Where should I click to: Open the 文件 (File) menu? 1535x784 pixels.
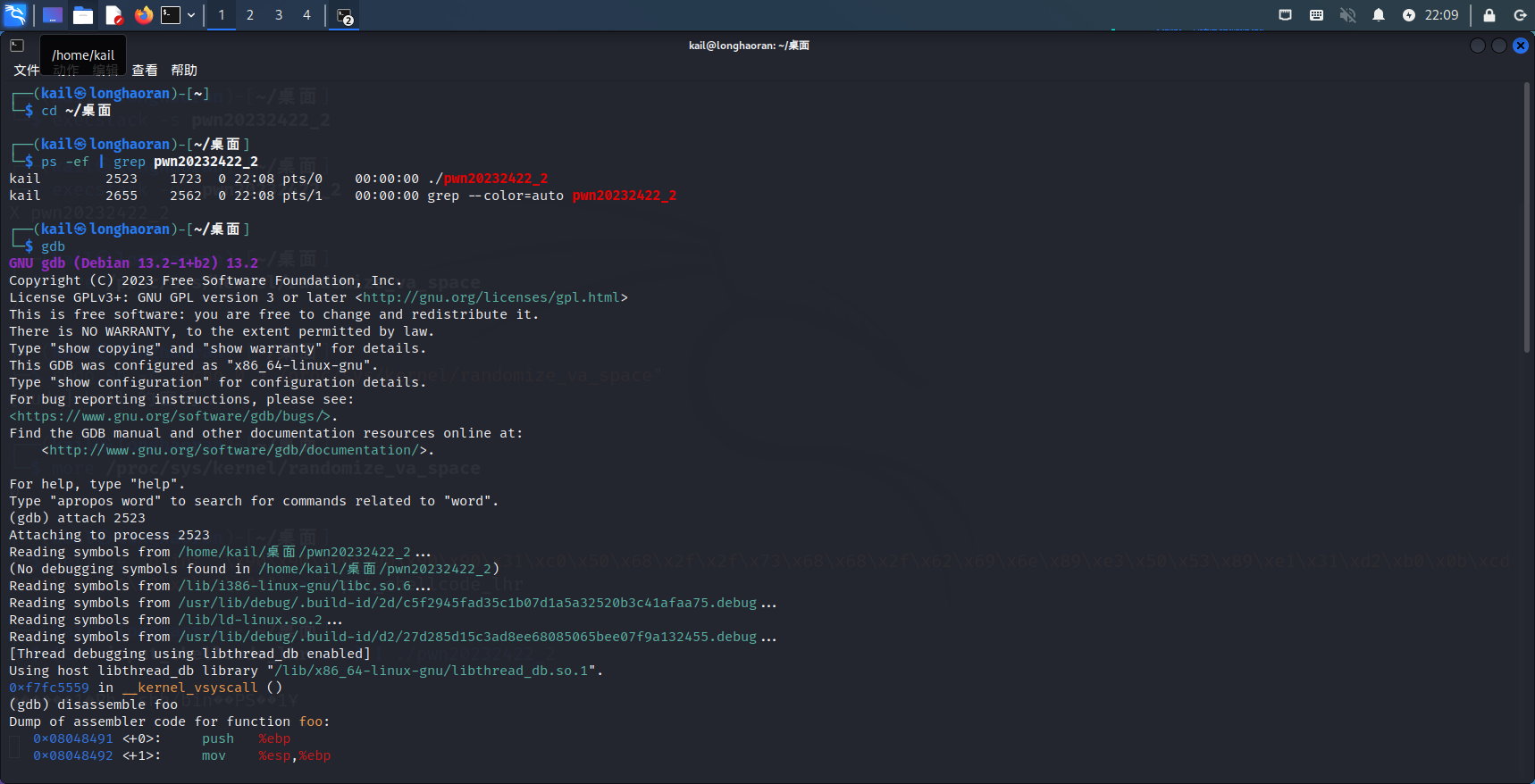click(27, 70)
